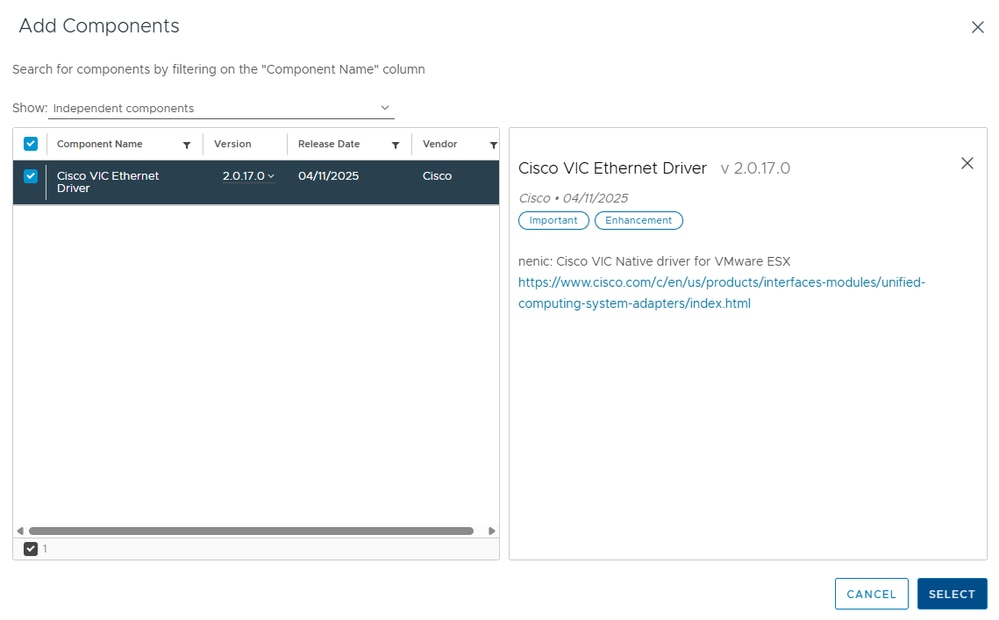Uncheck the Cisco VIC Ethernet Driver row
999x620 pixels.
coord(31,176)
